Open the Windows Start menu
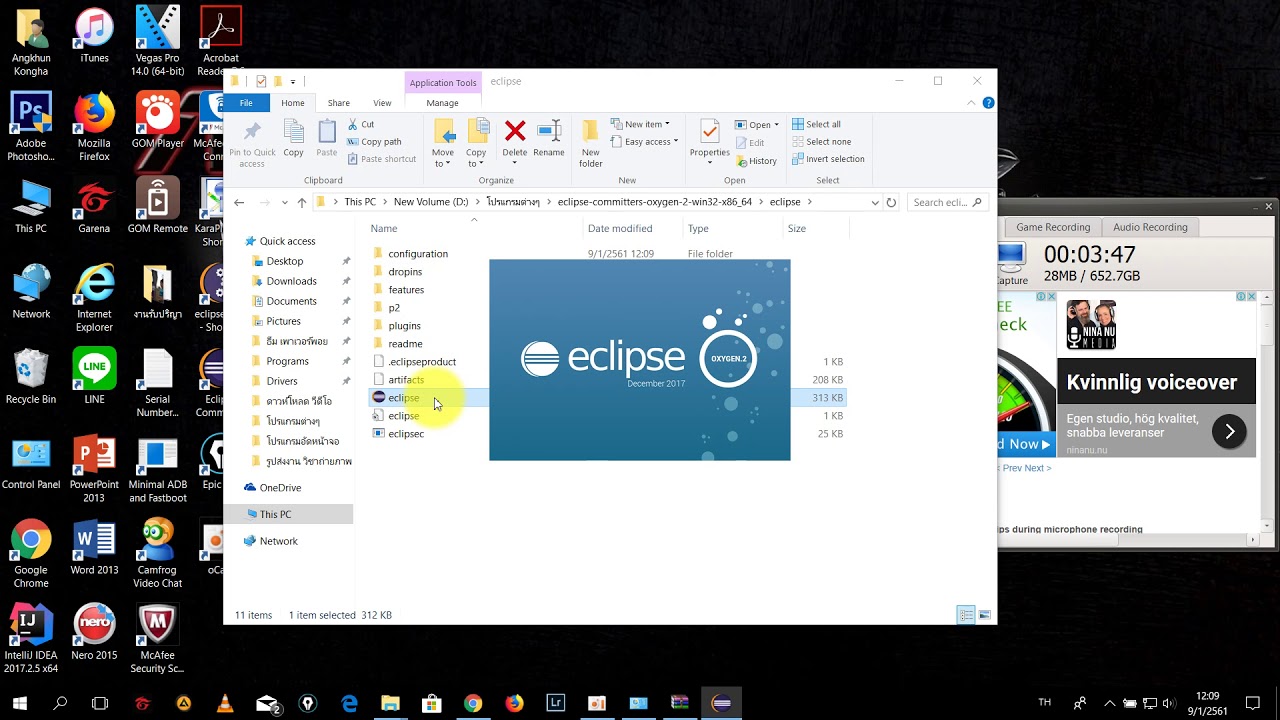1280x720 pixels. pyautogui.click(x=19, y=703)
